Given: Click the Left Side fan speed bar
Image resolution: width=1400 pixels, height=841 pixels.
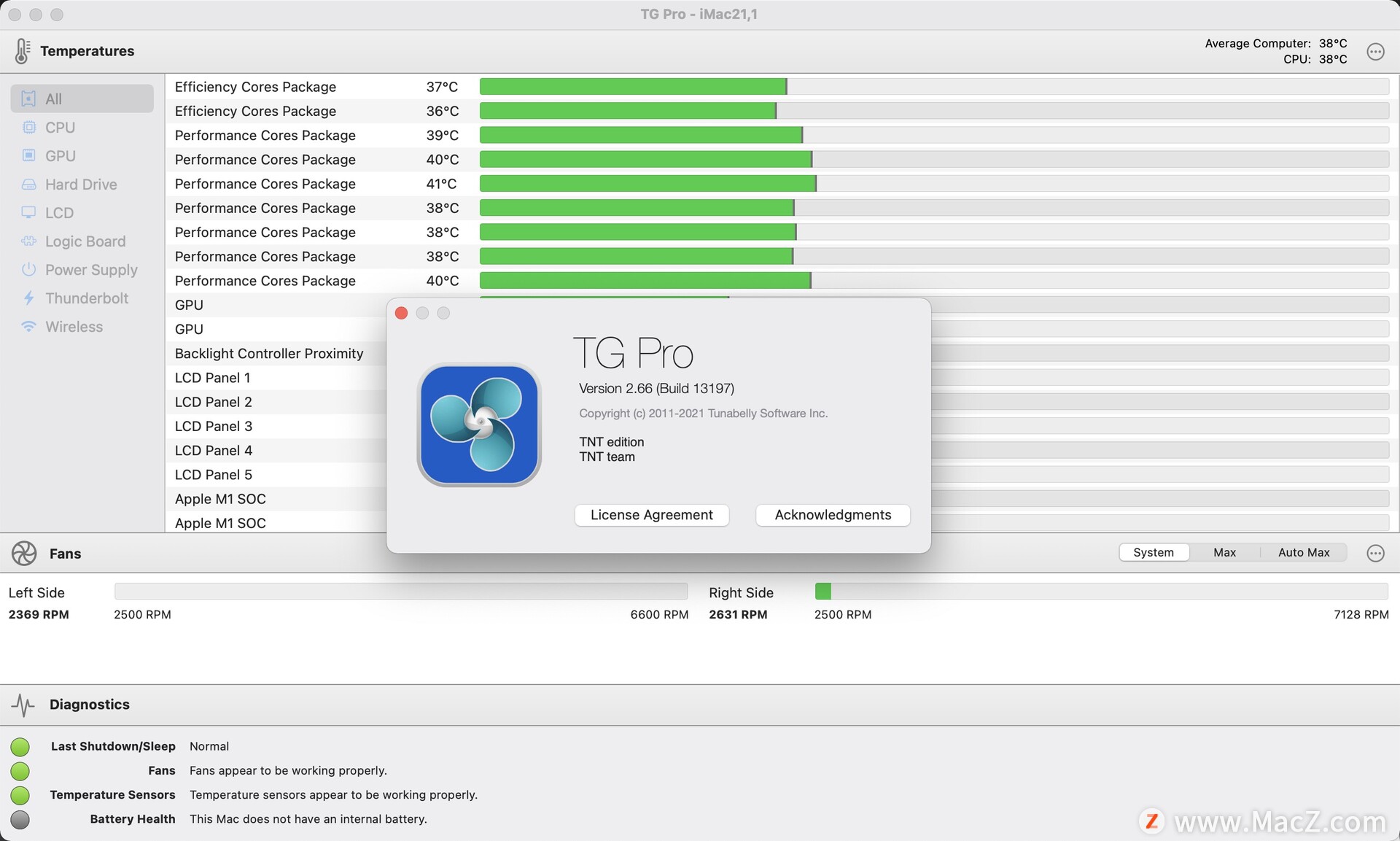Looking at the screenshot, I should point(401,591).
